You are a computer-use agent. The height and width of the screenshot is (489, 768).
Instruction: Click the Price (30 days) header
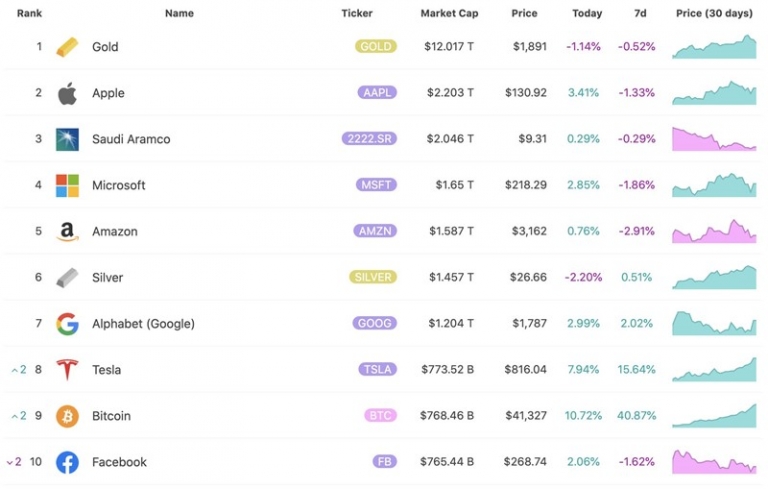point(714,13)
